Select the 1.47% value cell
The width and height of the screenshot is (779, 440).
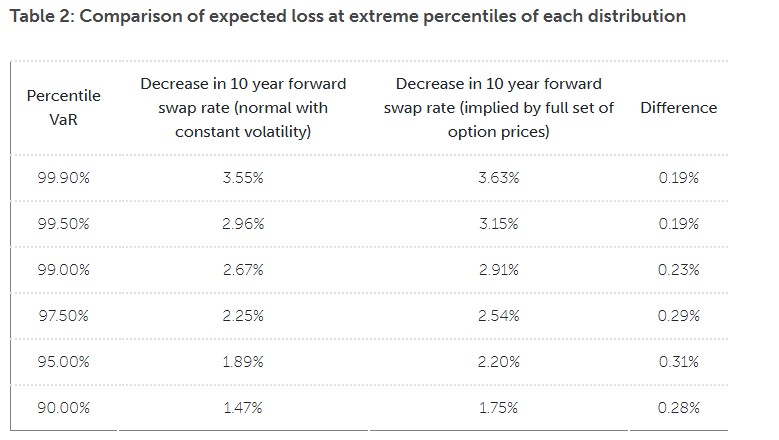click(x=243, y=408)
